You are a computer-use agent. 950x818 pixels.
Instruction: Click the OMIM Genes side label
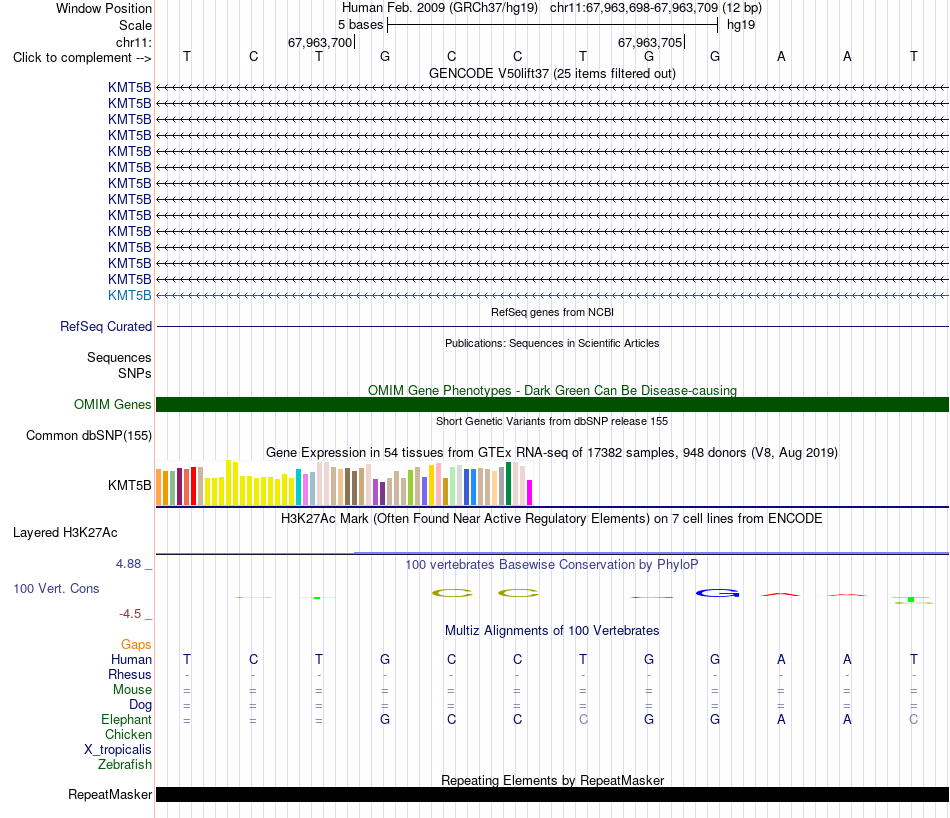(112, 404)
